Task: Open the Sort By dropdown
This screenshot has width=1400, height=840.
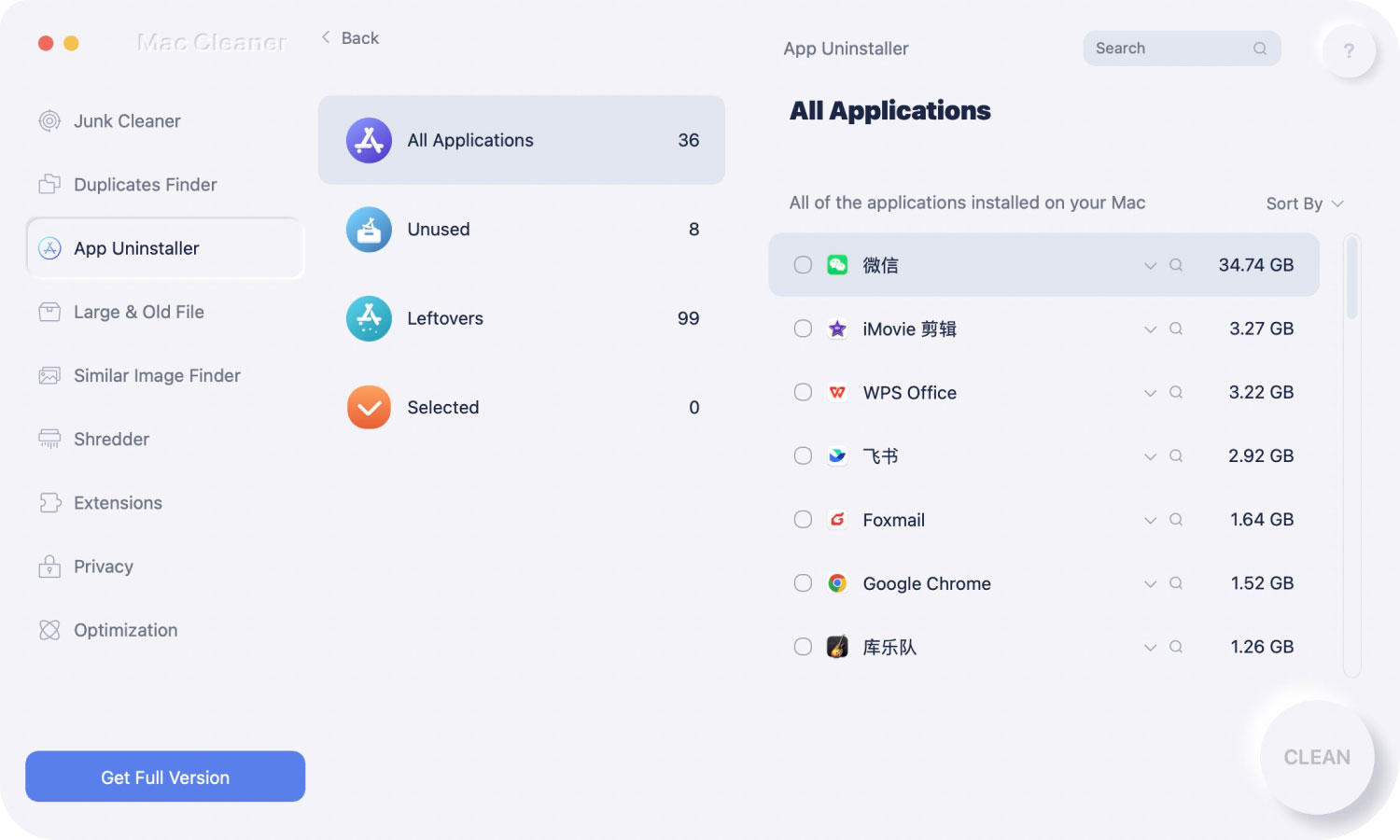Action: [x=1304, y=203]
